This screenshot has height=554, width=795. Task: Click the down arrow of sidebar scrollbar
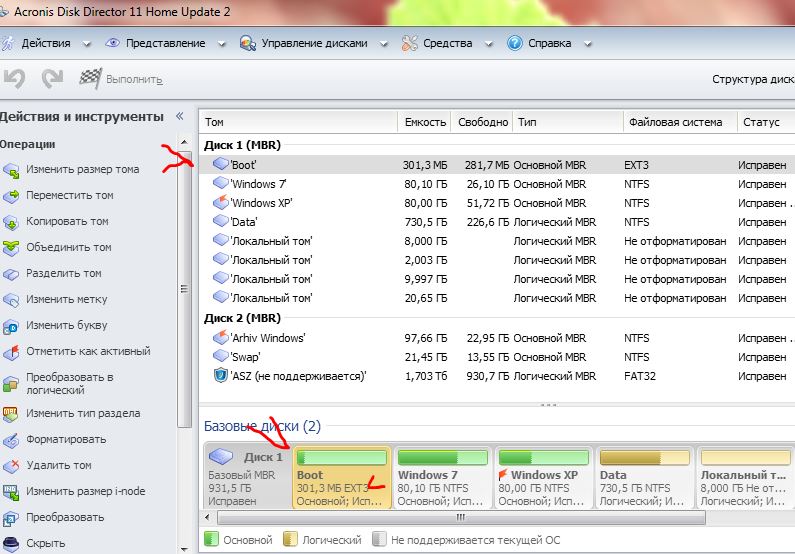click(184, 548)
